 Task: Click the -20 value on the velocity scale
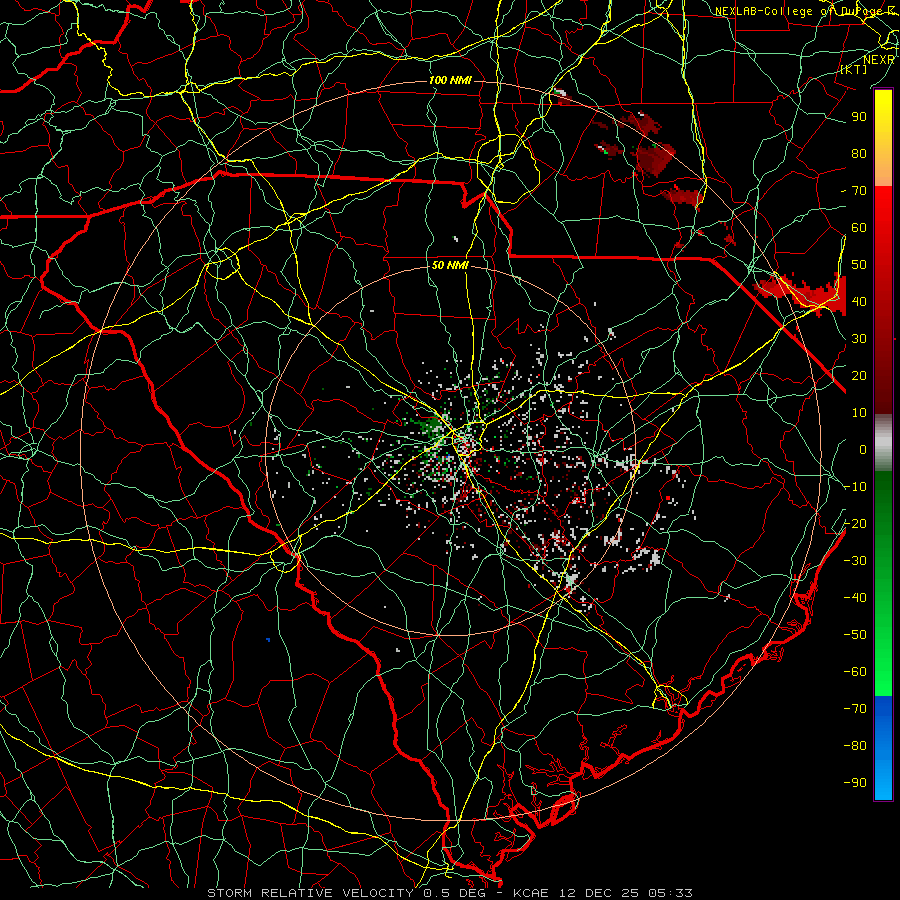(855, 523)
